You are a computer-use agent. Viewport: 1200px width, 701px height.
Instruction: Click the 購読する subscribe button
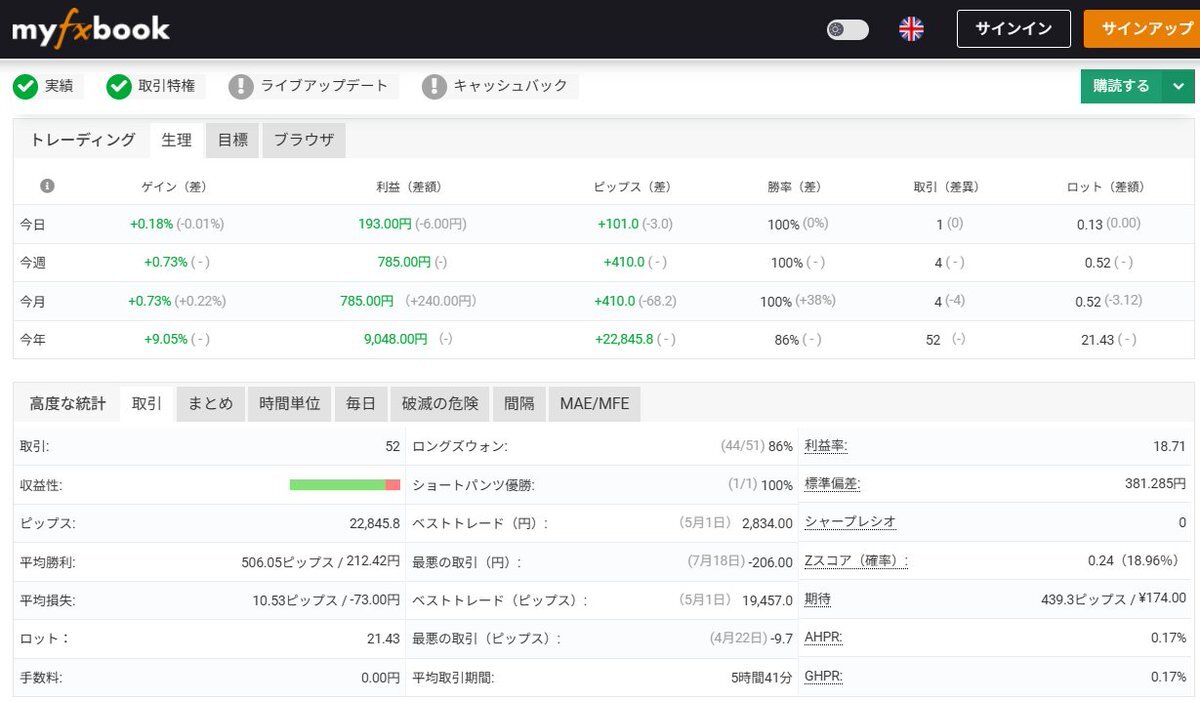coord(1121,86)
